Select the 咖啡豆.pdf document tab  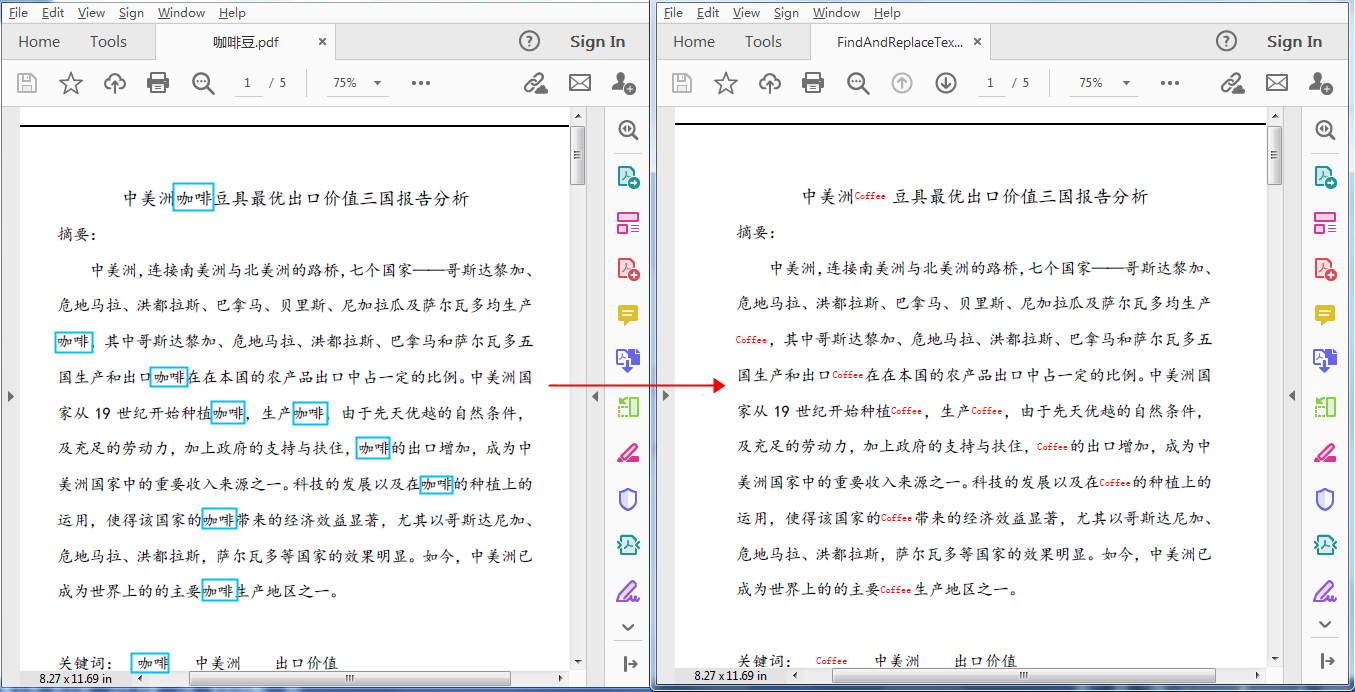coord(245,42)
